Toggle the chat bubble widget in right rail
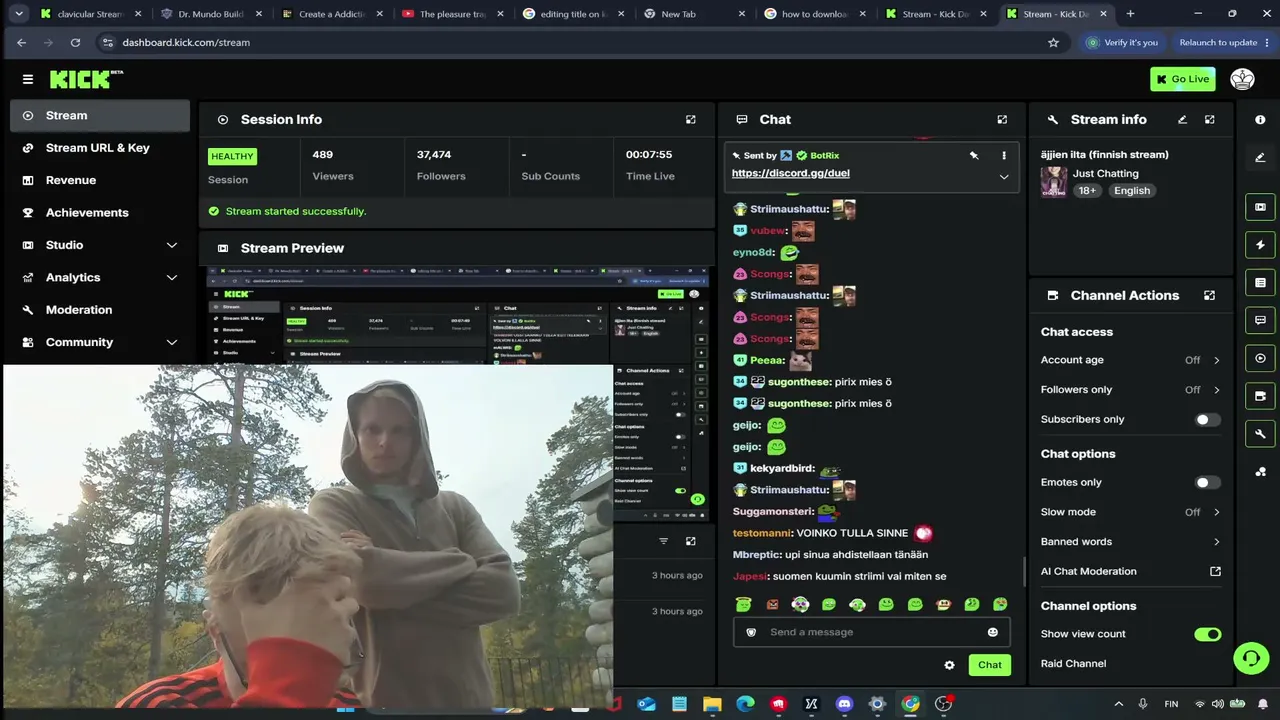This screenshot has height=720, width=1280. (x=1260, y=320)
